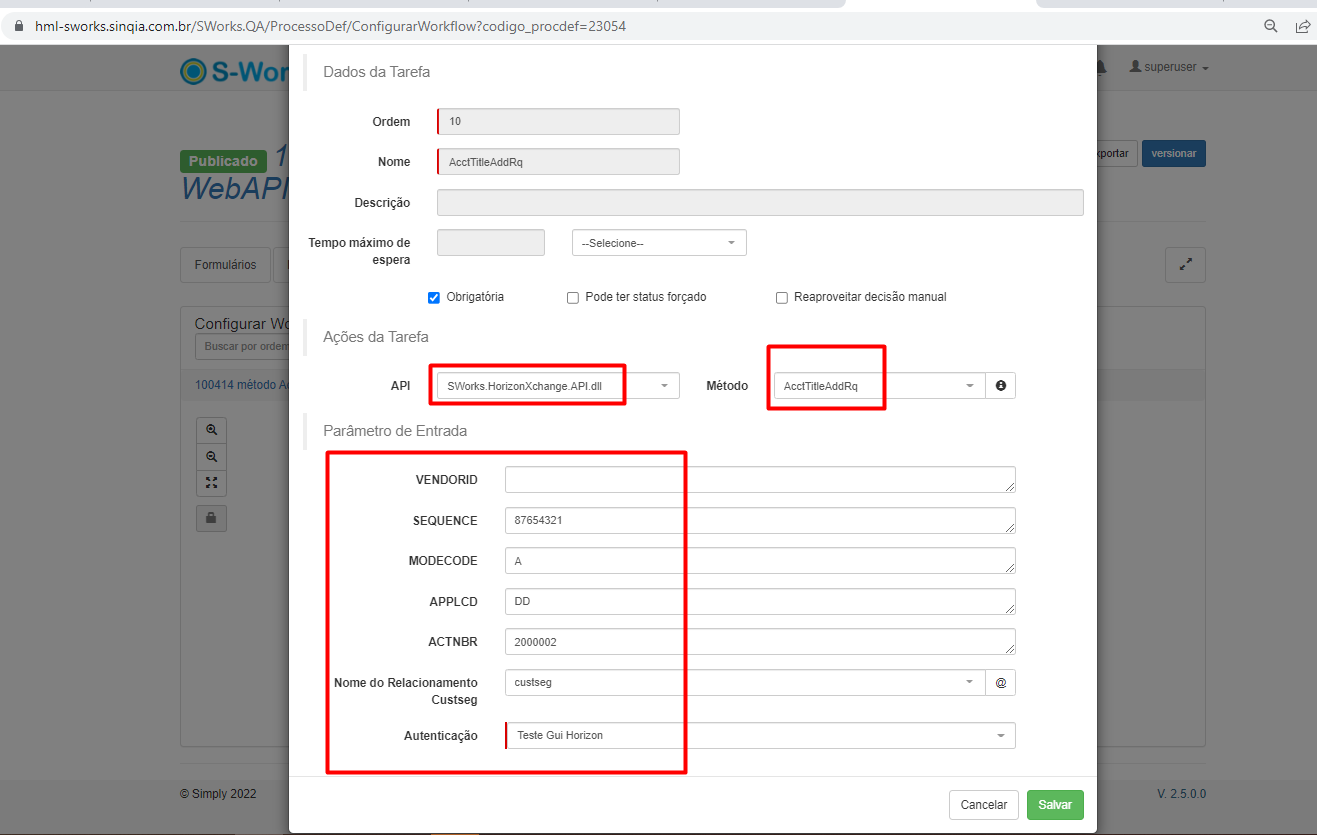Click the SEQUENCE input field
Screen dimensions: 1317x835
point(760,520)
